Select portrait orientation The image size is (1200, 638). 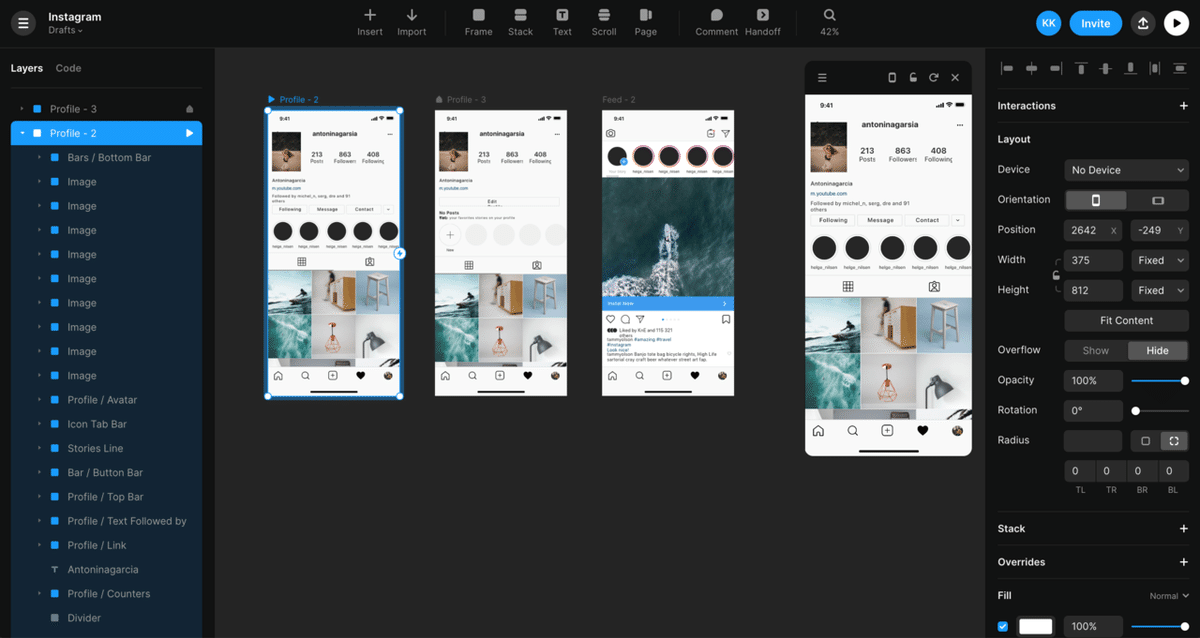tap(1095, 200)
